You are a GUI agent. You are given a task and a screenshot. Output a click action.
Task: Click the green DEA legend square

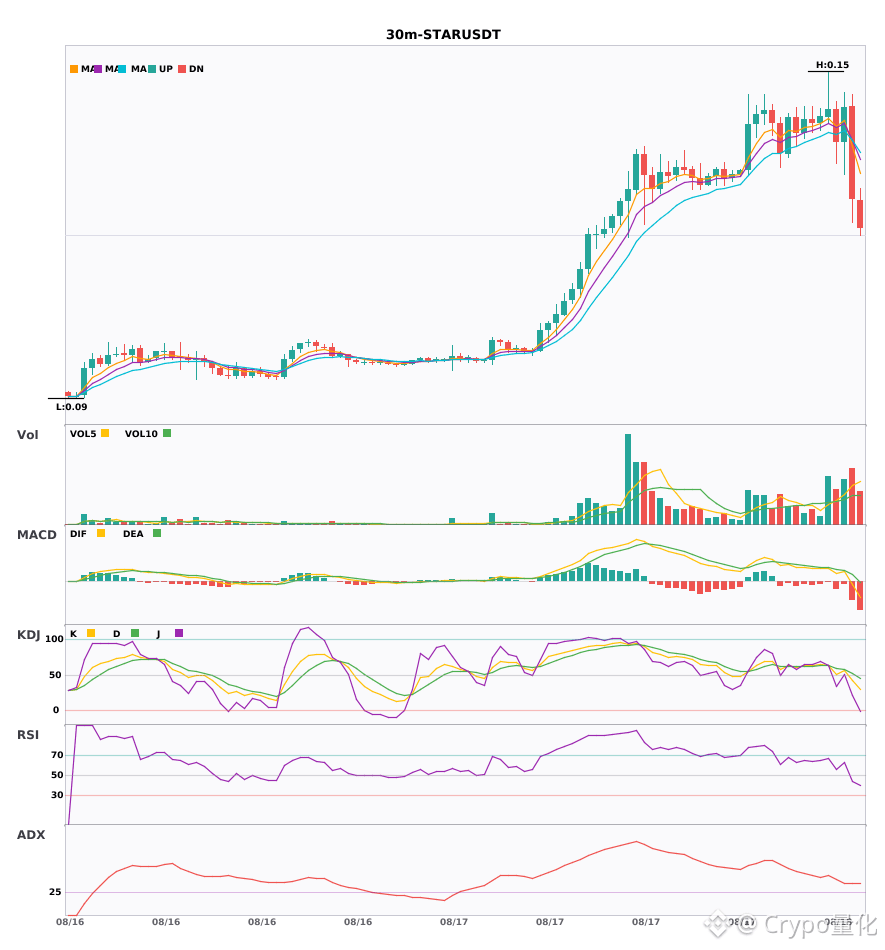pos(157,533)
